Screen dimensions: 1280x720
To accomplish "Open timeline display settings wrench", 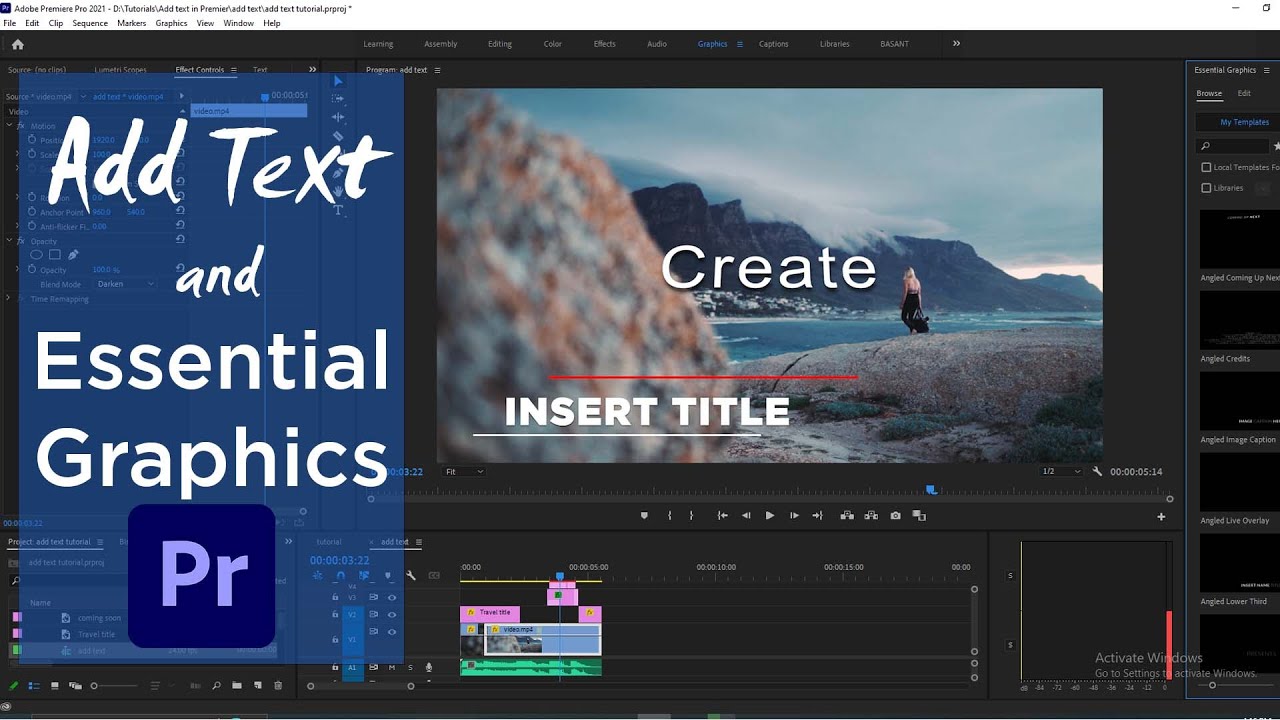I will tap(410, 575).
